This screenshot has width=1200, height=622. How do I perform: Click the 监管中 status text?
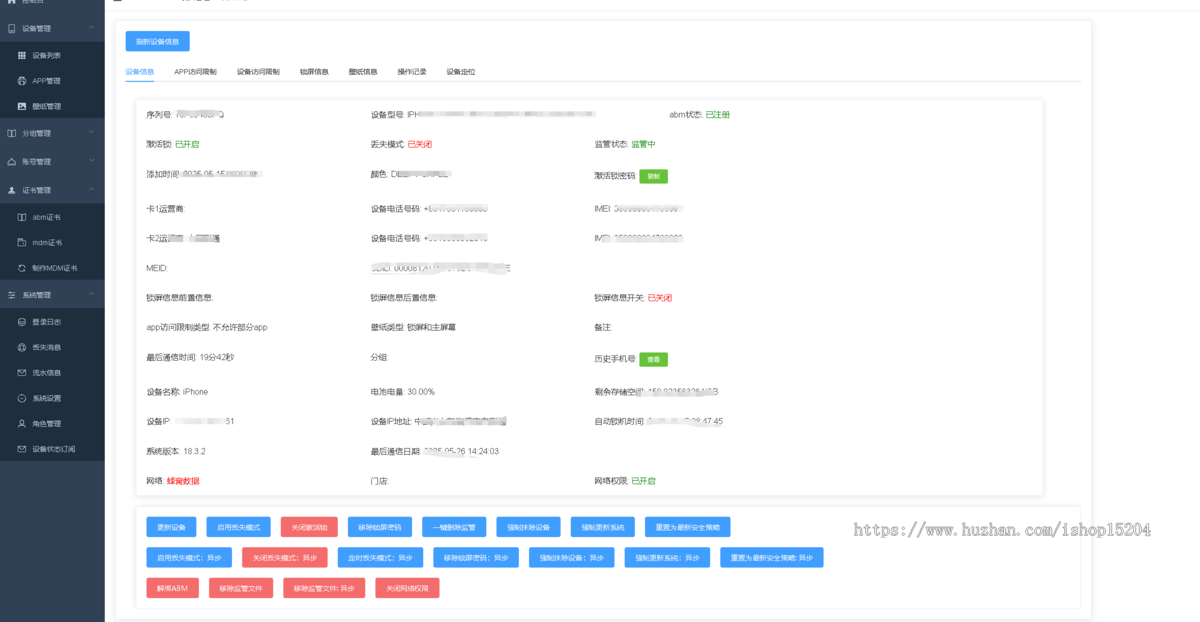click(x=643, y=145)
